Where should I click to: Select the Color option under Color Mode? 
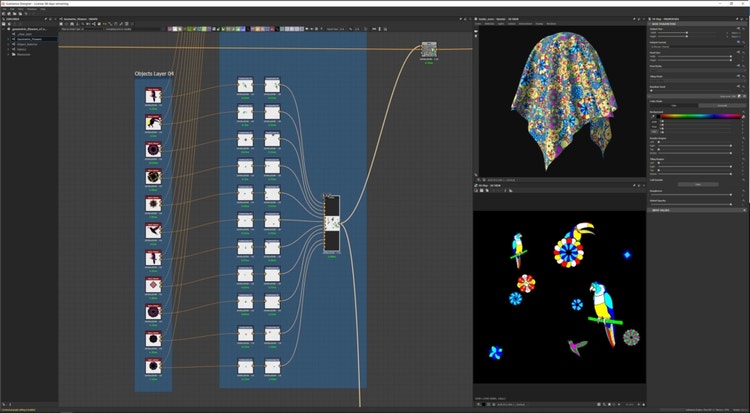672,105
